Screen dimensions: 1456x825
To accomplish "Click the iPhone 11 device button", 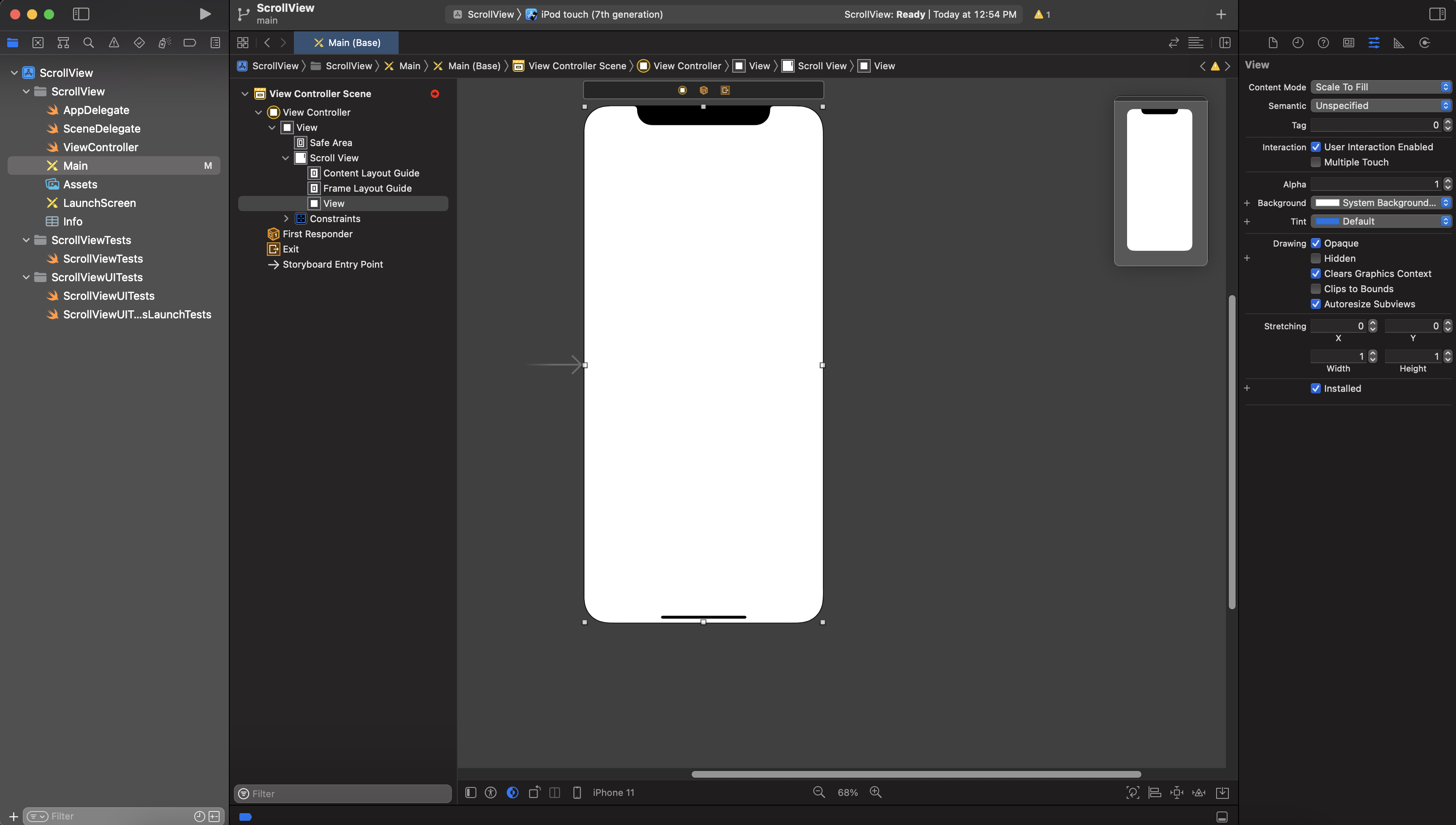I will (x=613, y=793).
